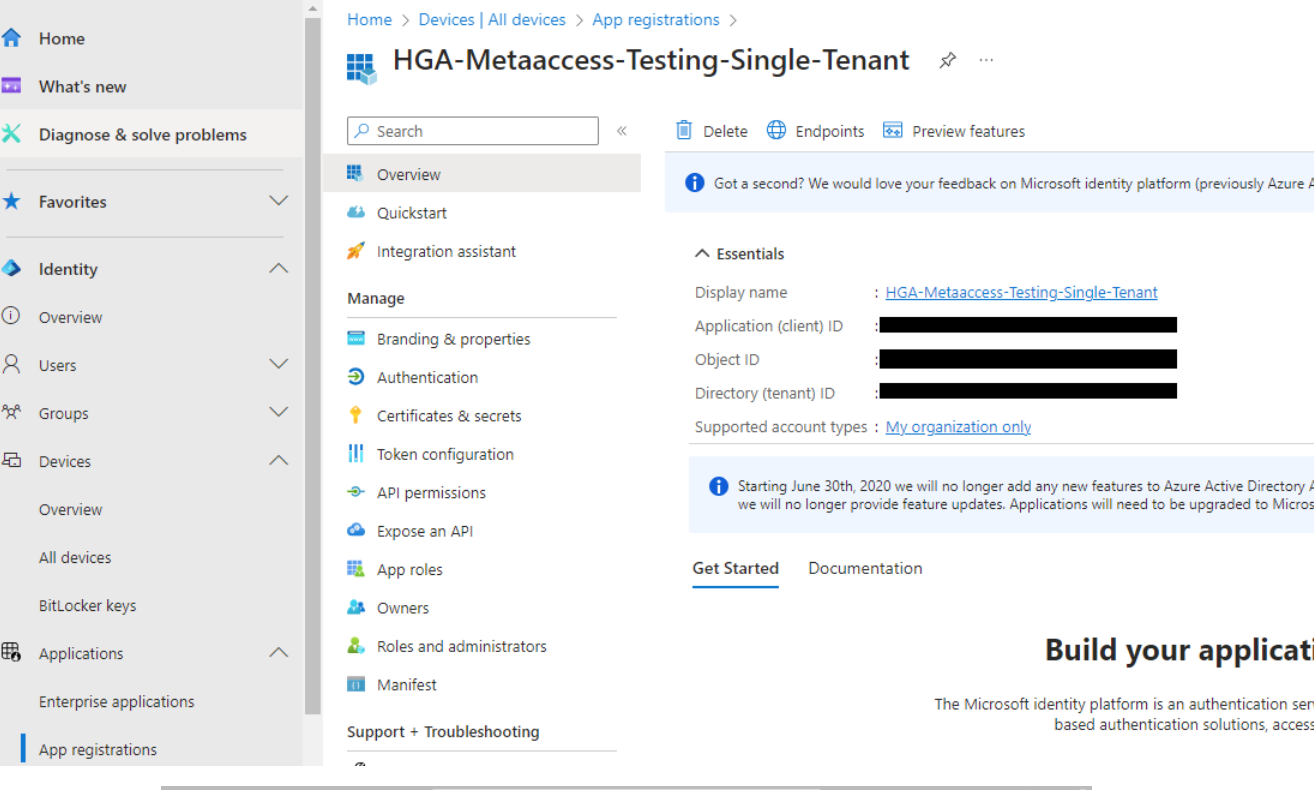The height and width of the screenshot is (790, 1314).
Task: Click the left navigation vertical scrollbar
Action: (313, 365)
